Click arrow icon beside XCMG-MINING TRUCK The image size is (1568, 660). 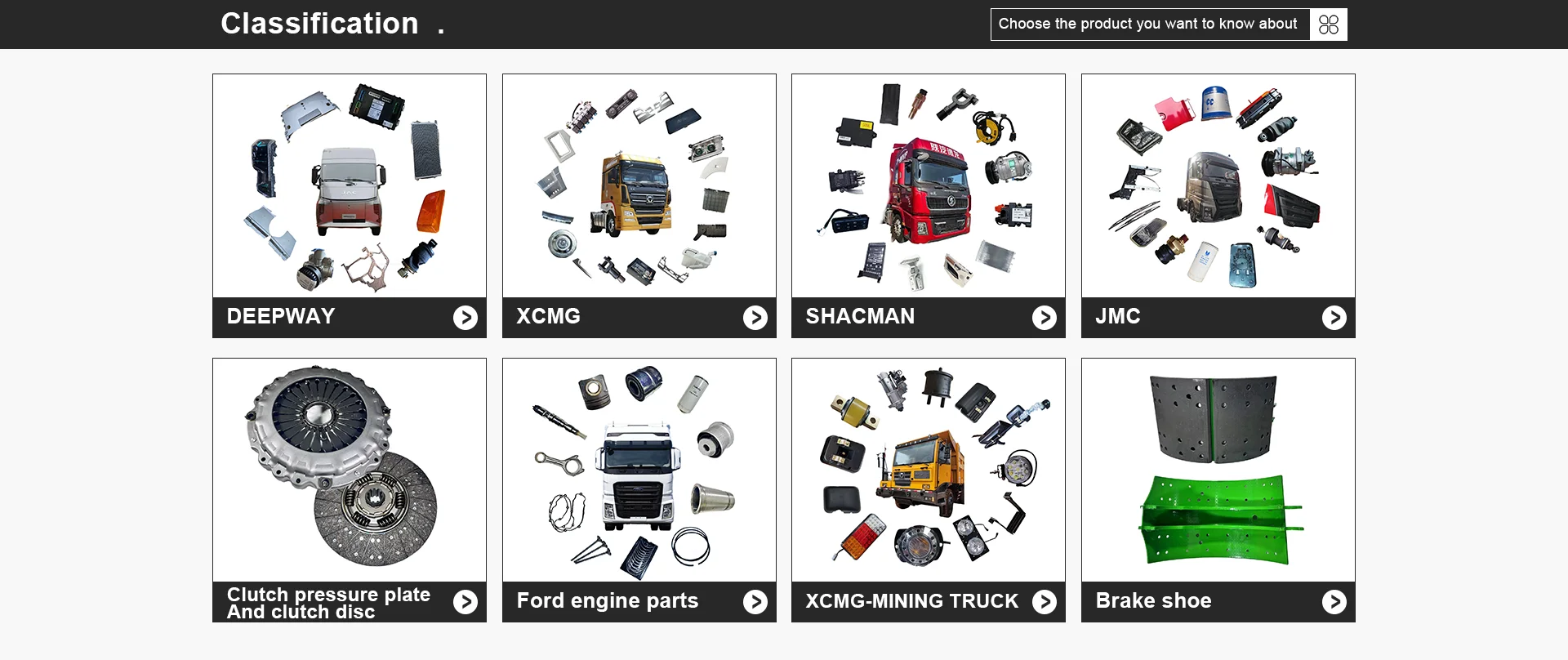1045,602
